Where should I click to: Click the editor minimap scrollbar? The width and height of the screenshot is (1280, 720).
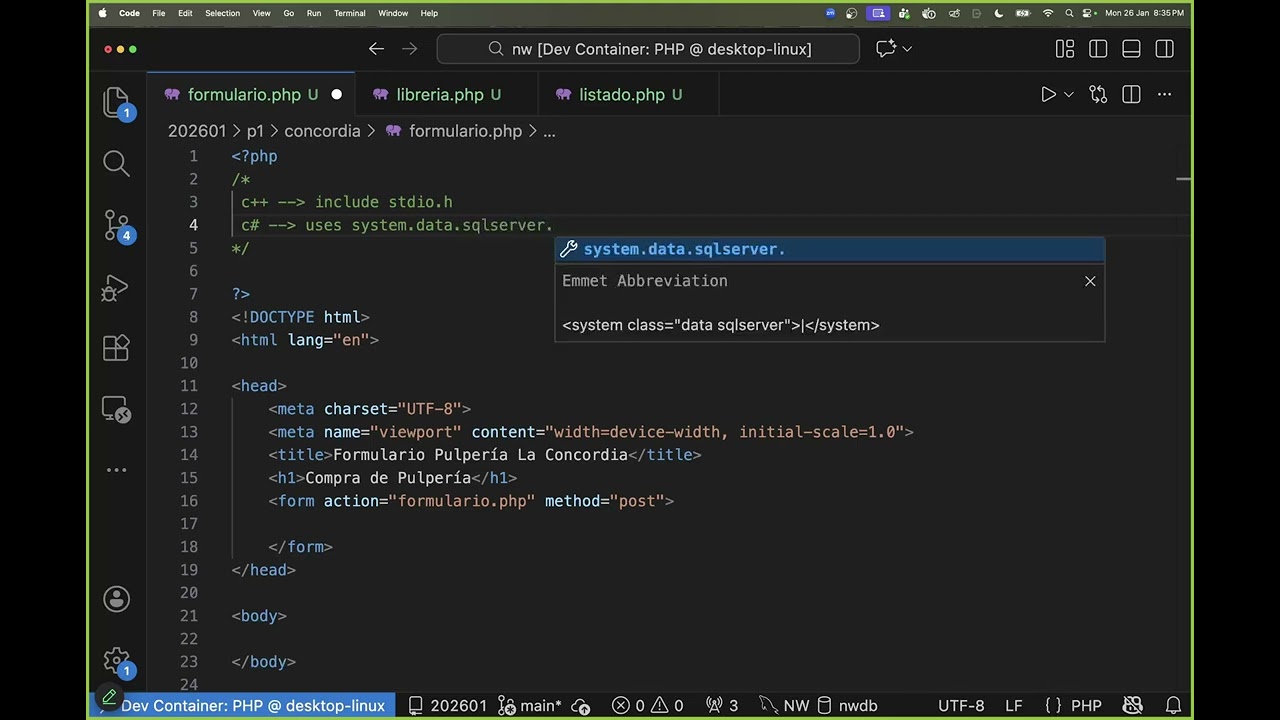click(1184, 180)
